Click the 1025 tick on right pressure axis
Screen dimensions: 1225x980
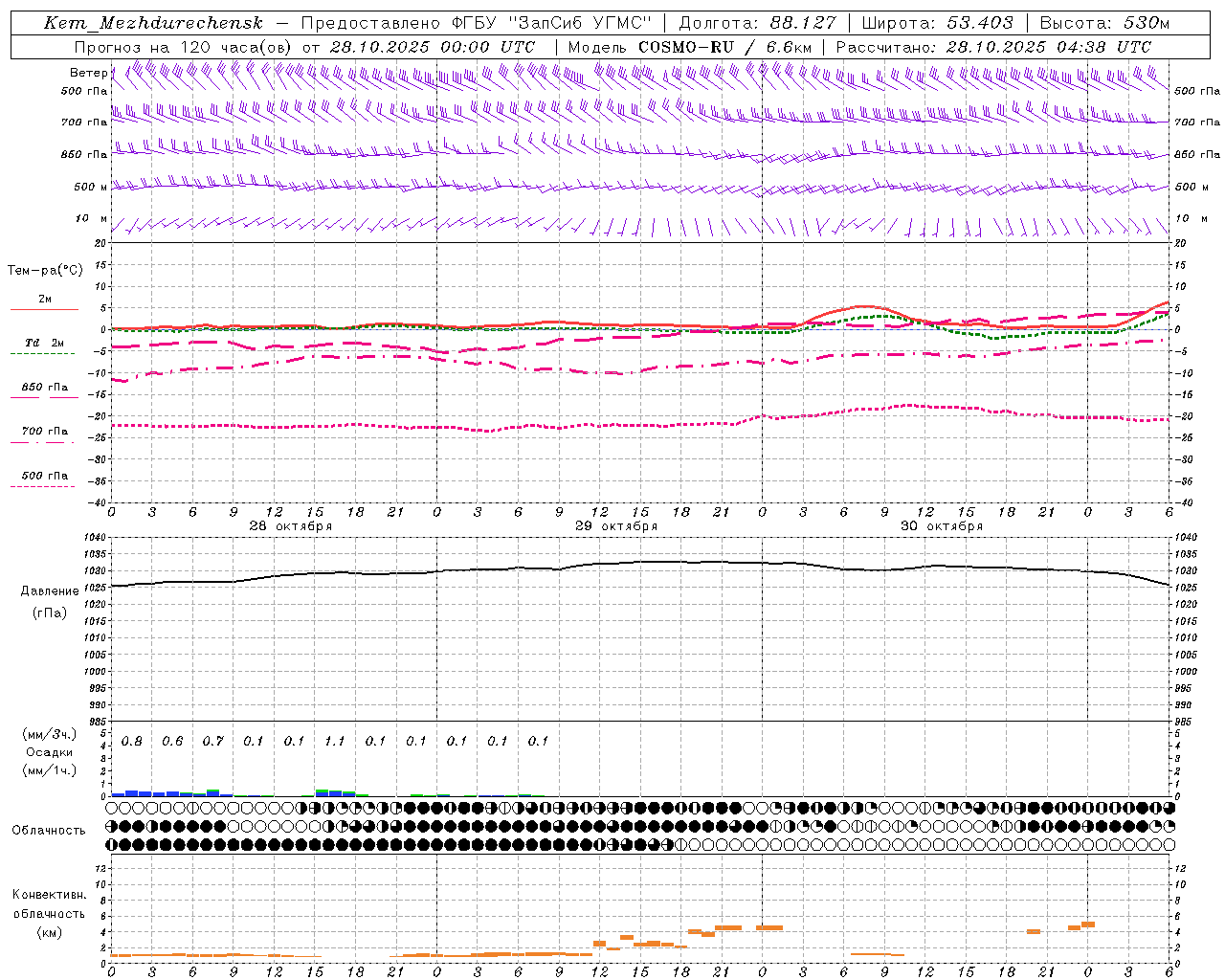coord(1186,588)
